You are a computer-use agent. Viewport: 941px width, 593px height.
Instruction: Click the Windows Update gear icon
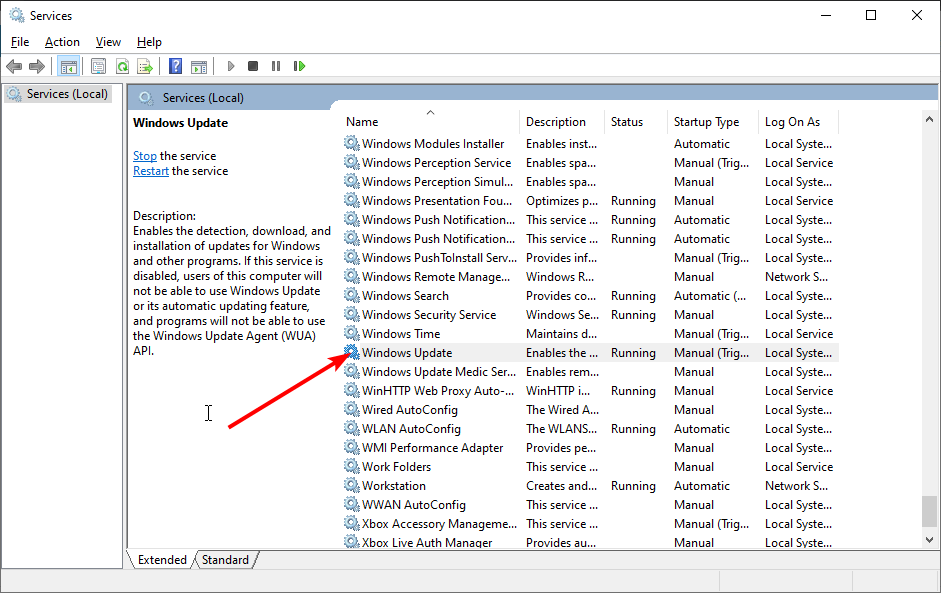[351, 352]
